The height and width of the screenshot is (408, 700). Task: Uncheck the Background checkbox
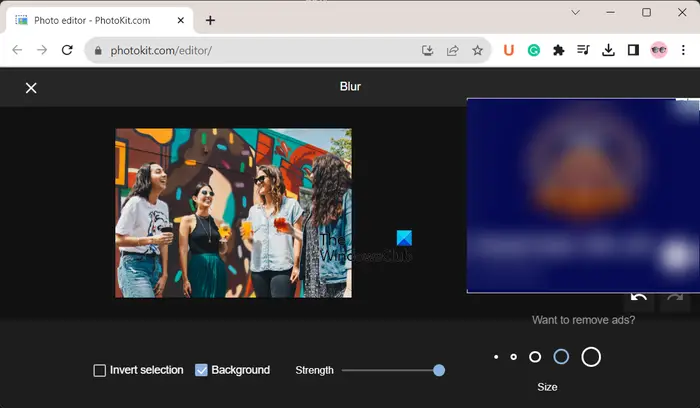[x=201, y=370]
